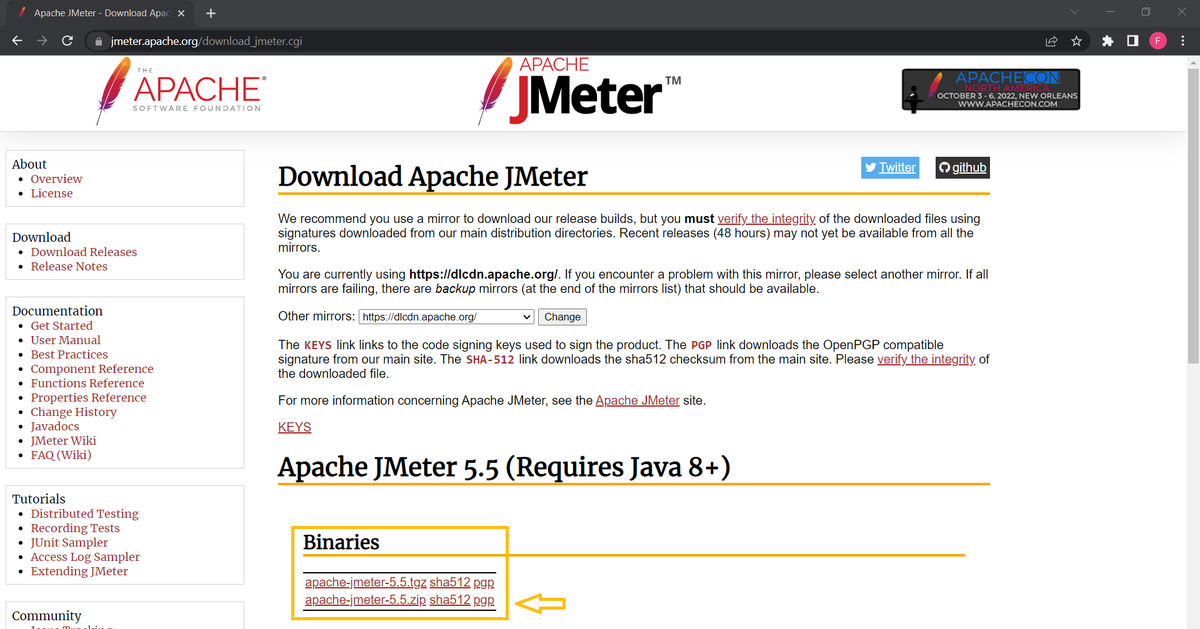Open Extending JMeter tutorial
Viewport: 1200px width, 629px height.
[79, 571]
